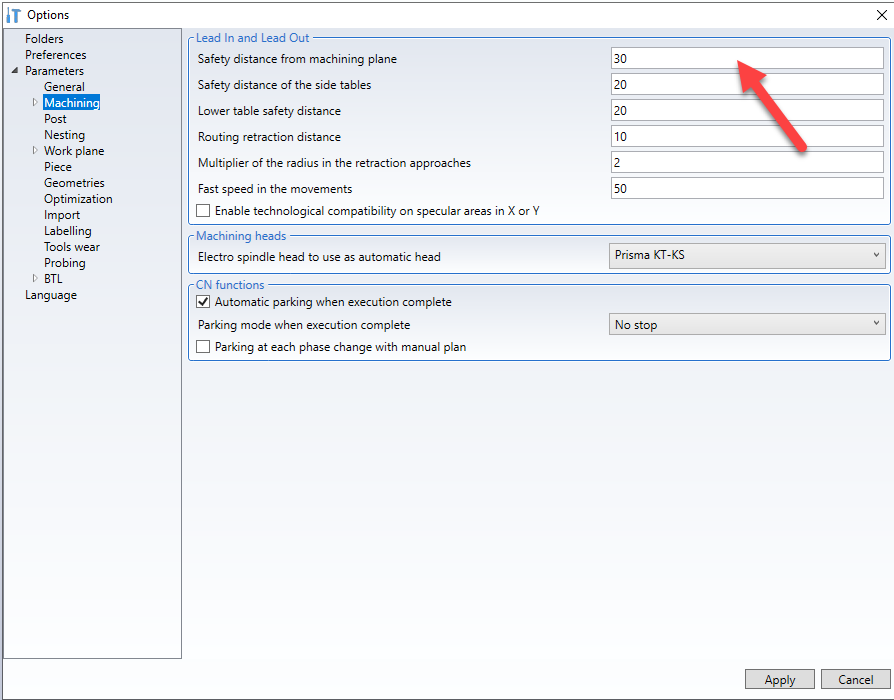Click the Apply button
Viewport: 894px width, 700px height.
pos(779,679)
